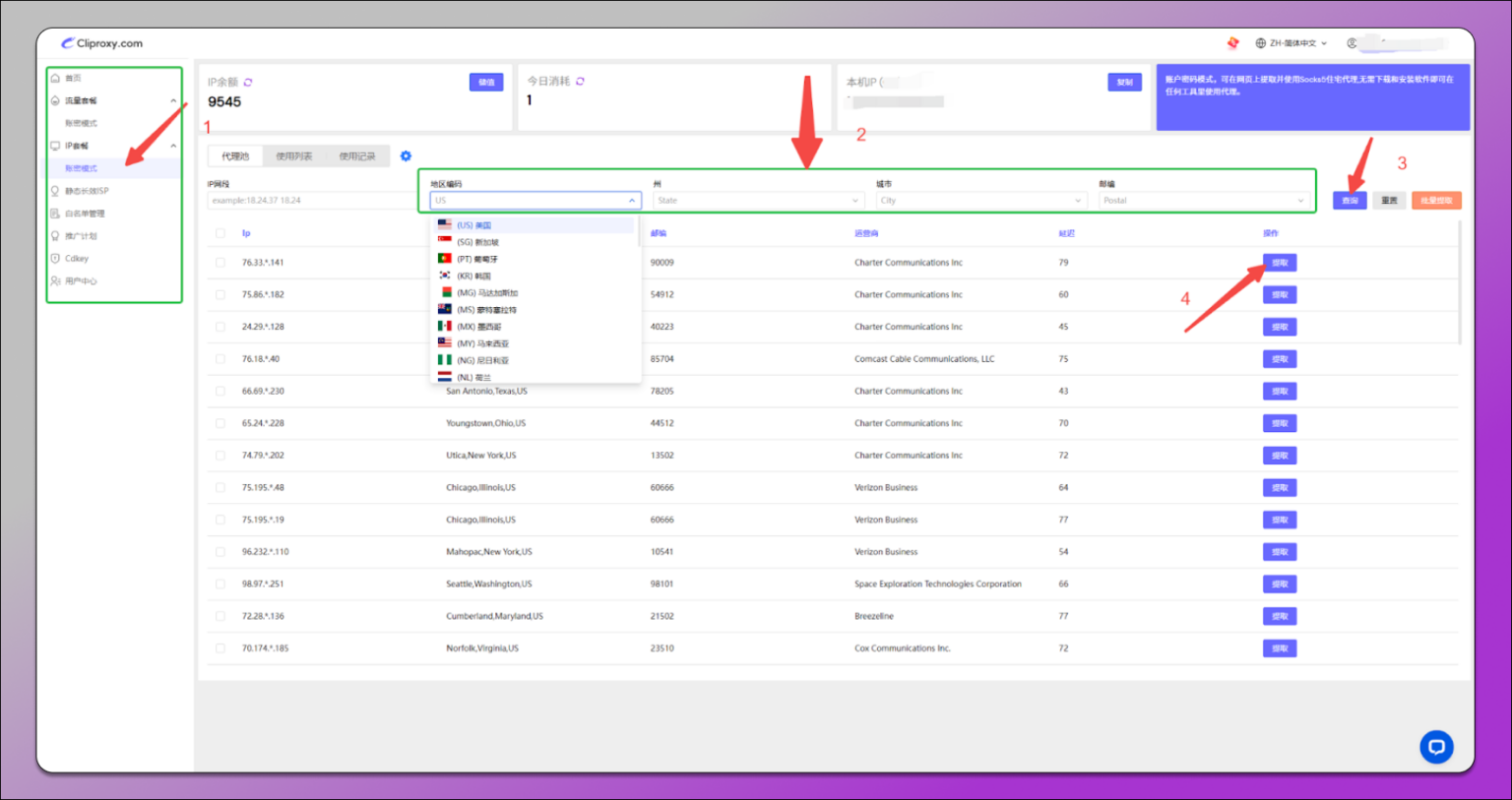Toggle the select-all checkbox in table header
This screenshot has height=800, width=1512.
click(220, 232)
